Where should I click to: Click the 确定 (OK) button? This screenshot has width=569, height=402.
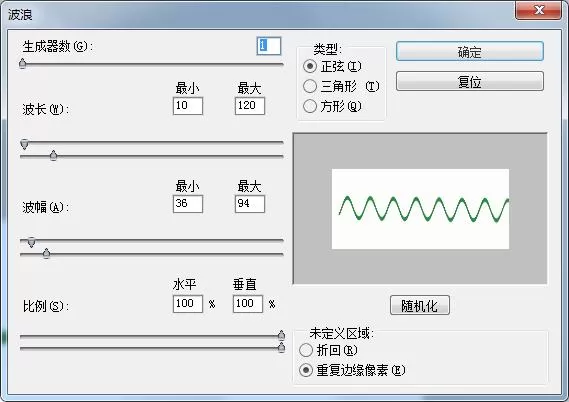coord(470,51)
